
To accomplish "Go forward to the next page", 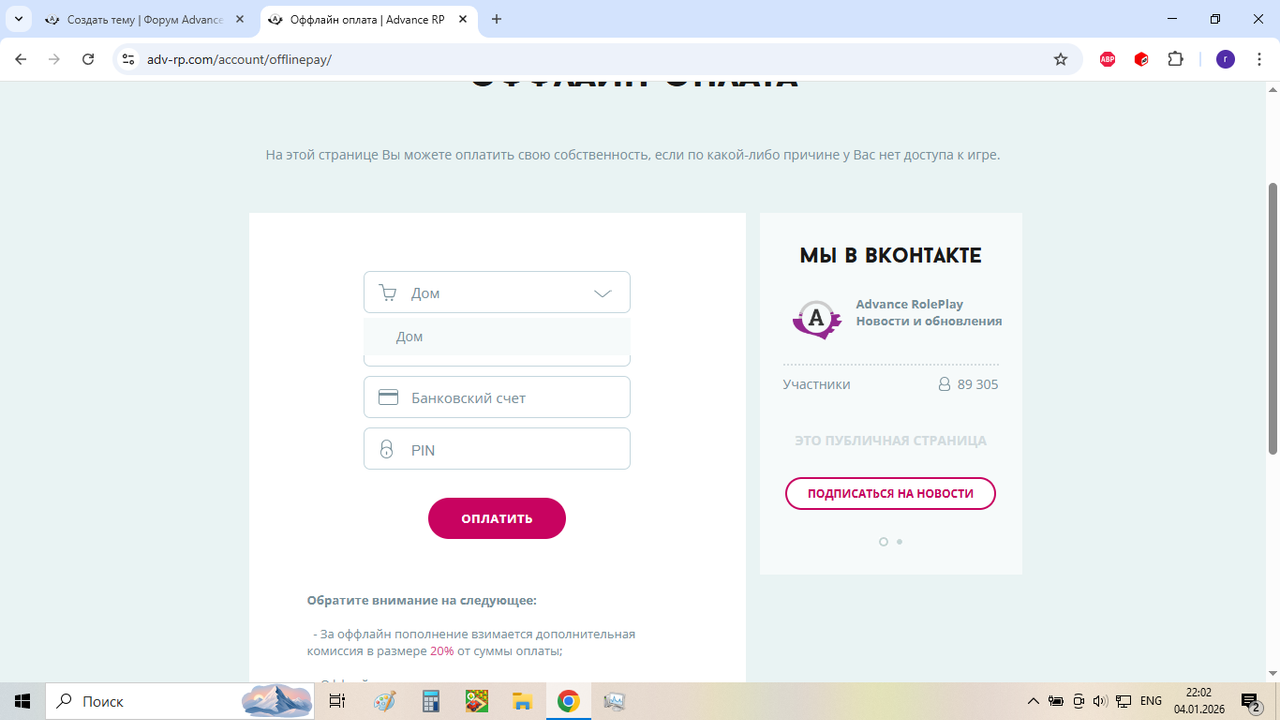I will click(54, 59).
